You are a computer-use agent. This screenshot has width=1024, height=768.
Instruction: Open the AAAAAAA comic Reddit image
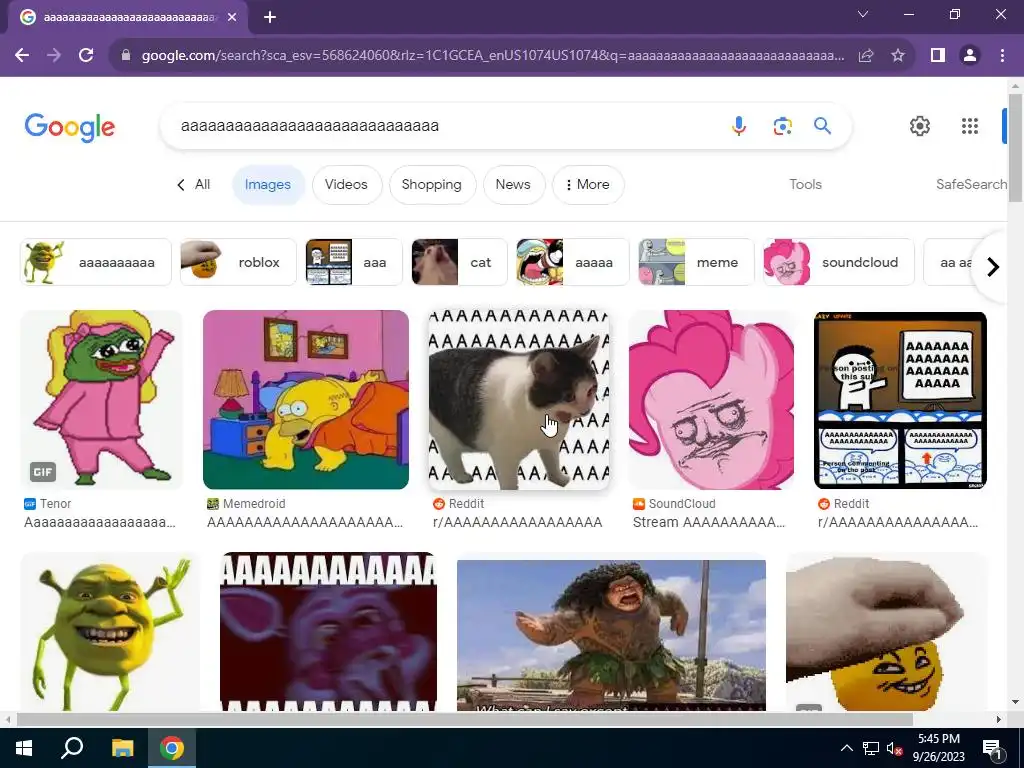click(900, 400)
